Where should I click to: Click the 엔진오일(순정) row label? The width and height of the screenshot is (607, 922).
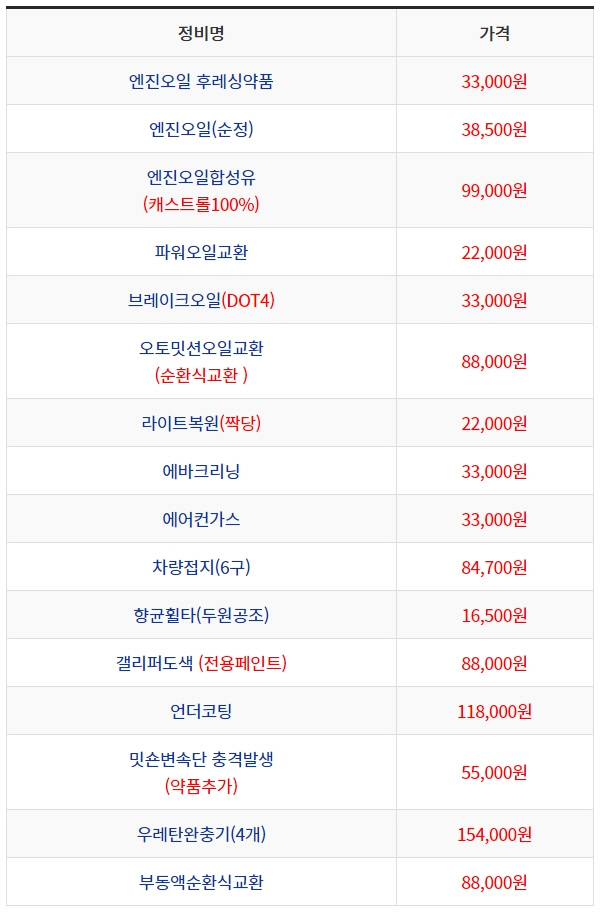click(x=201, y=129)
